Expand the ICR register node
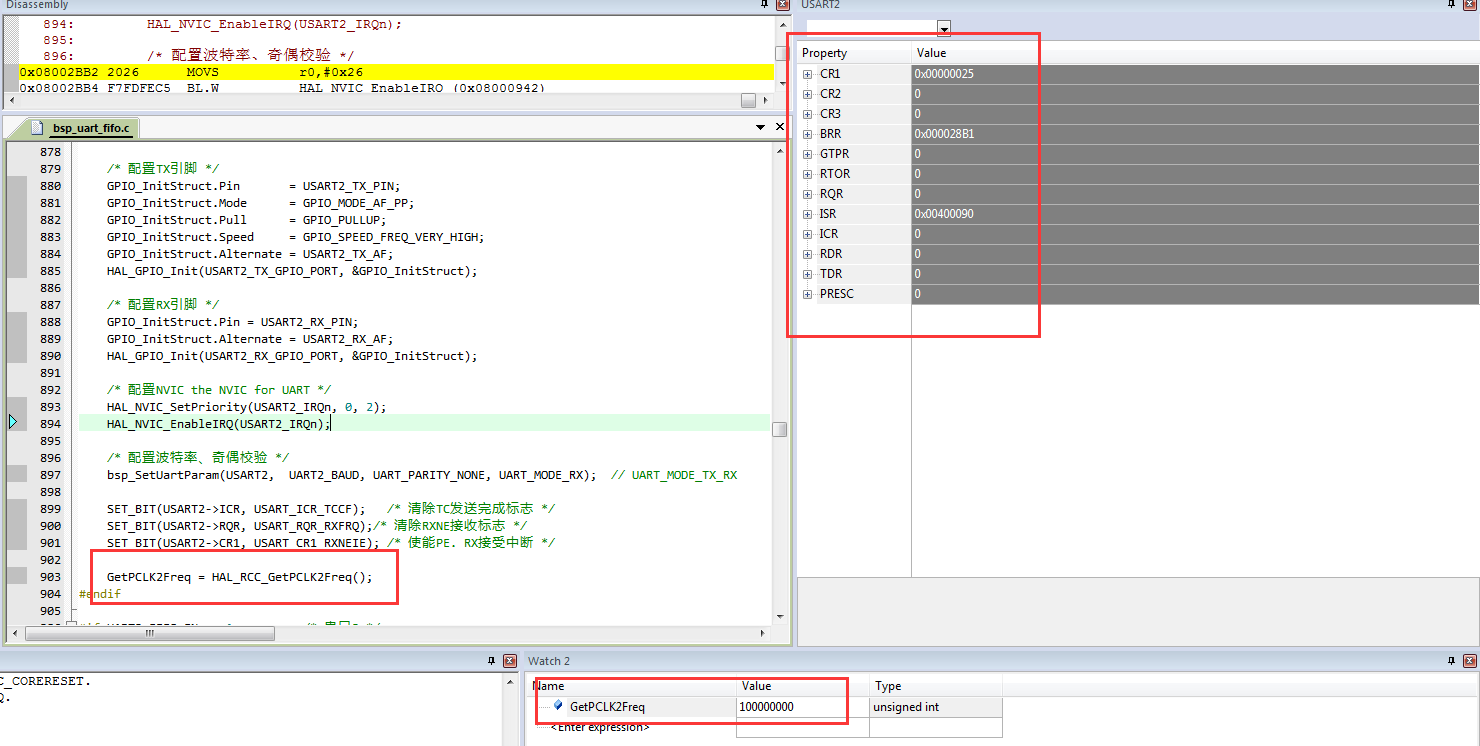Image resolution: width=1480 pixels, height=746 pixels. [808, 234]
